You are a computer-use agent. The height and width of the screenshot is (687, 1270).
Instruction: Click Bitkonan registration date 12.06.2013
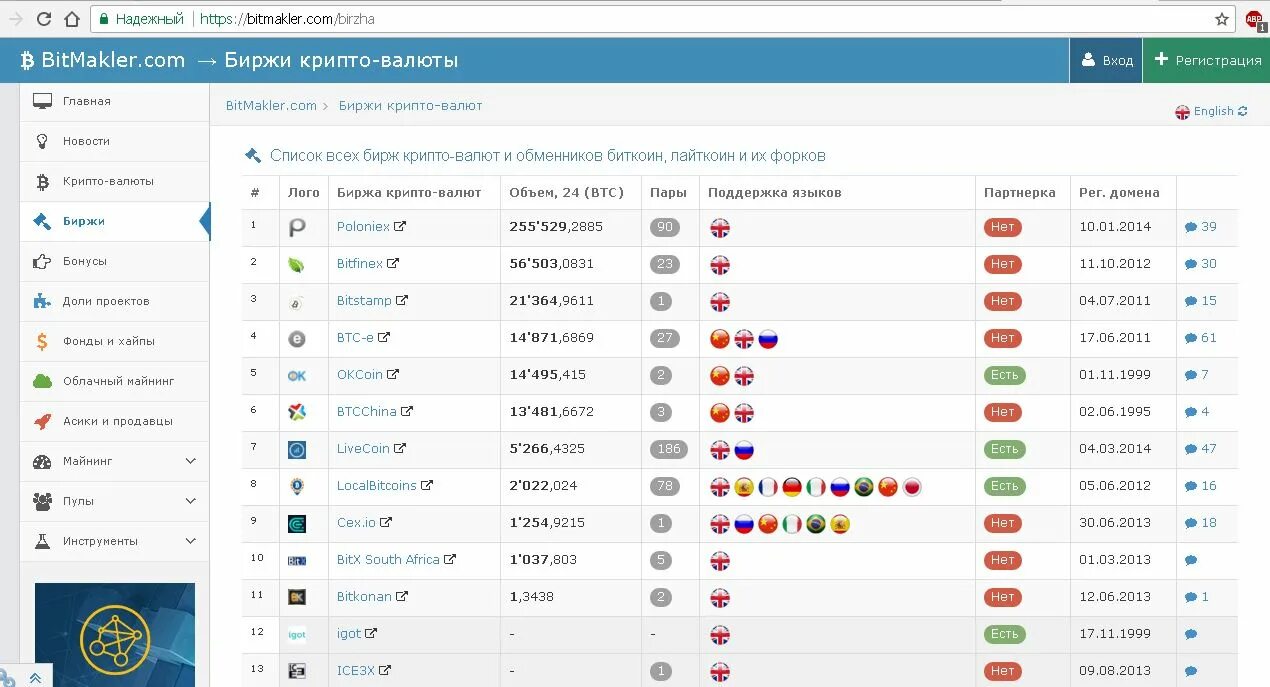pyautogui.click(x=1115, y=597)
